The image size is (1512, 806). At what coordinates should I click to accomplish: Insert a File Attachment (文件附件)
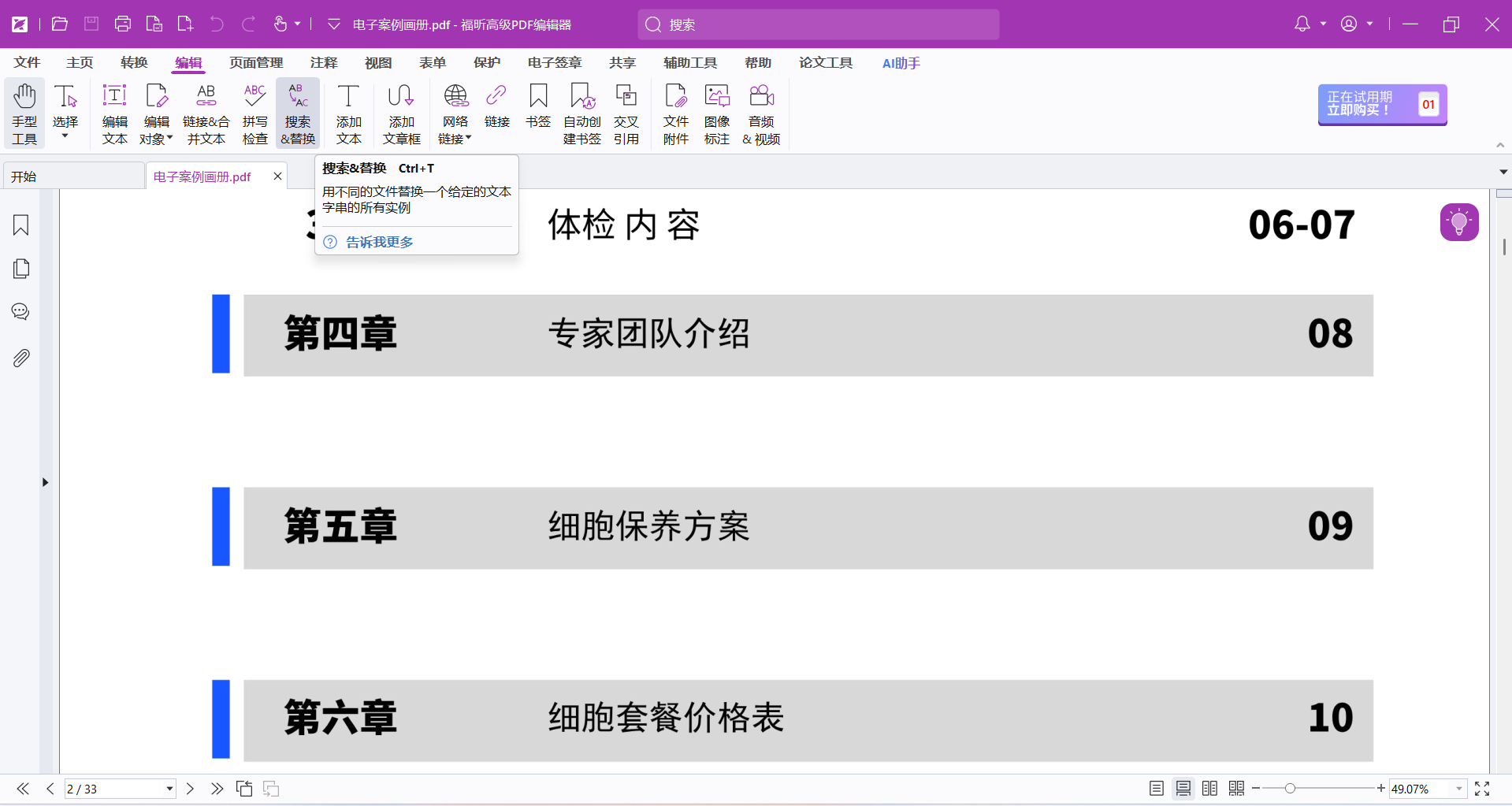pos(675,114)
